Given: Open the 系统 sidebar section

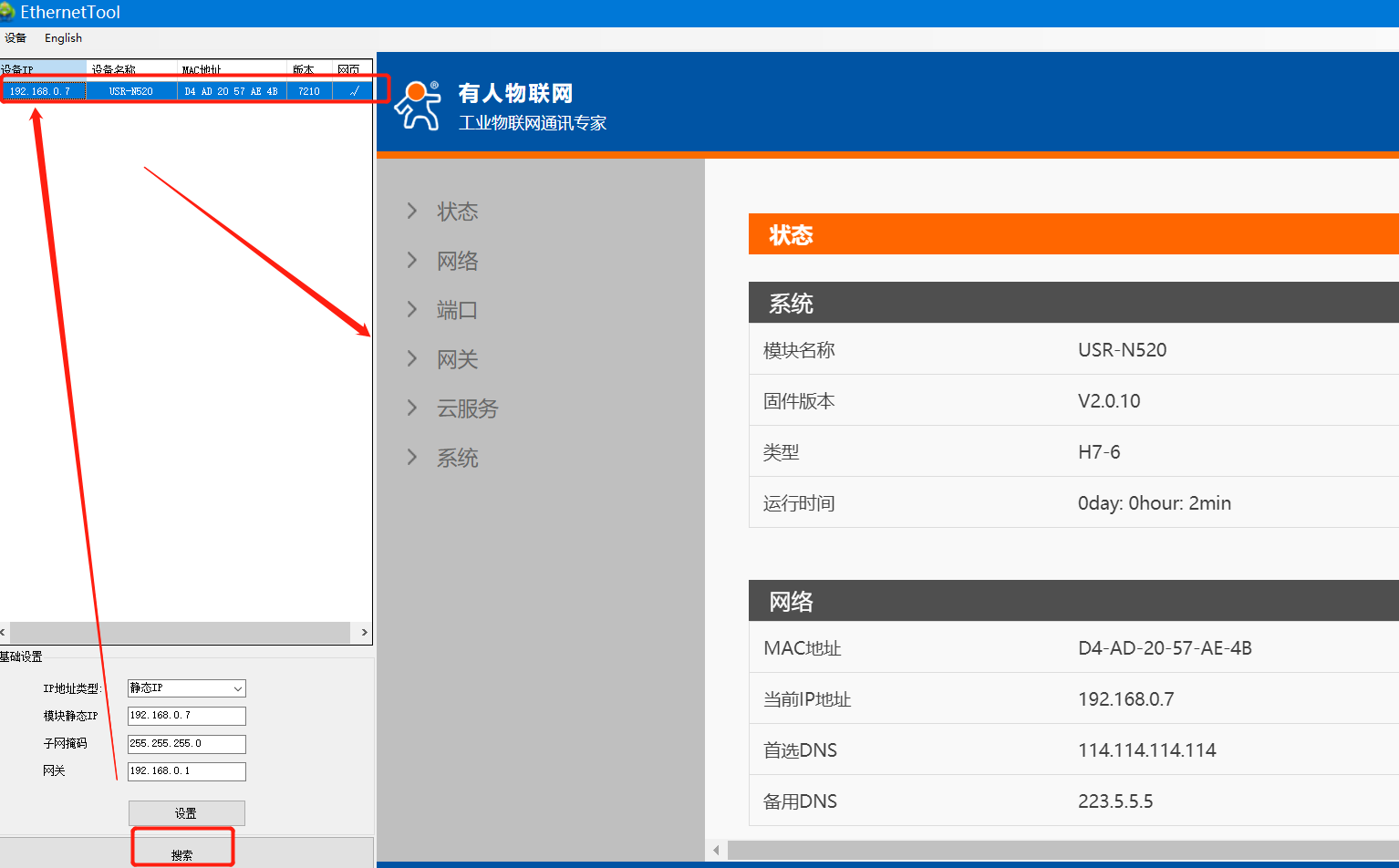Looking at the screenshot, I should coord(457,458).
